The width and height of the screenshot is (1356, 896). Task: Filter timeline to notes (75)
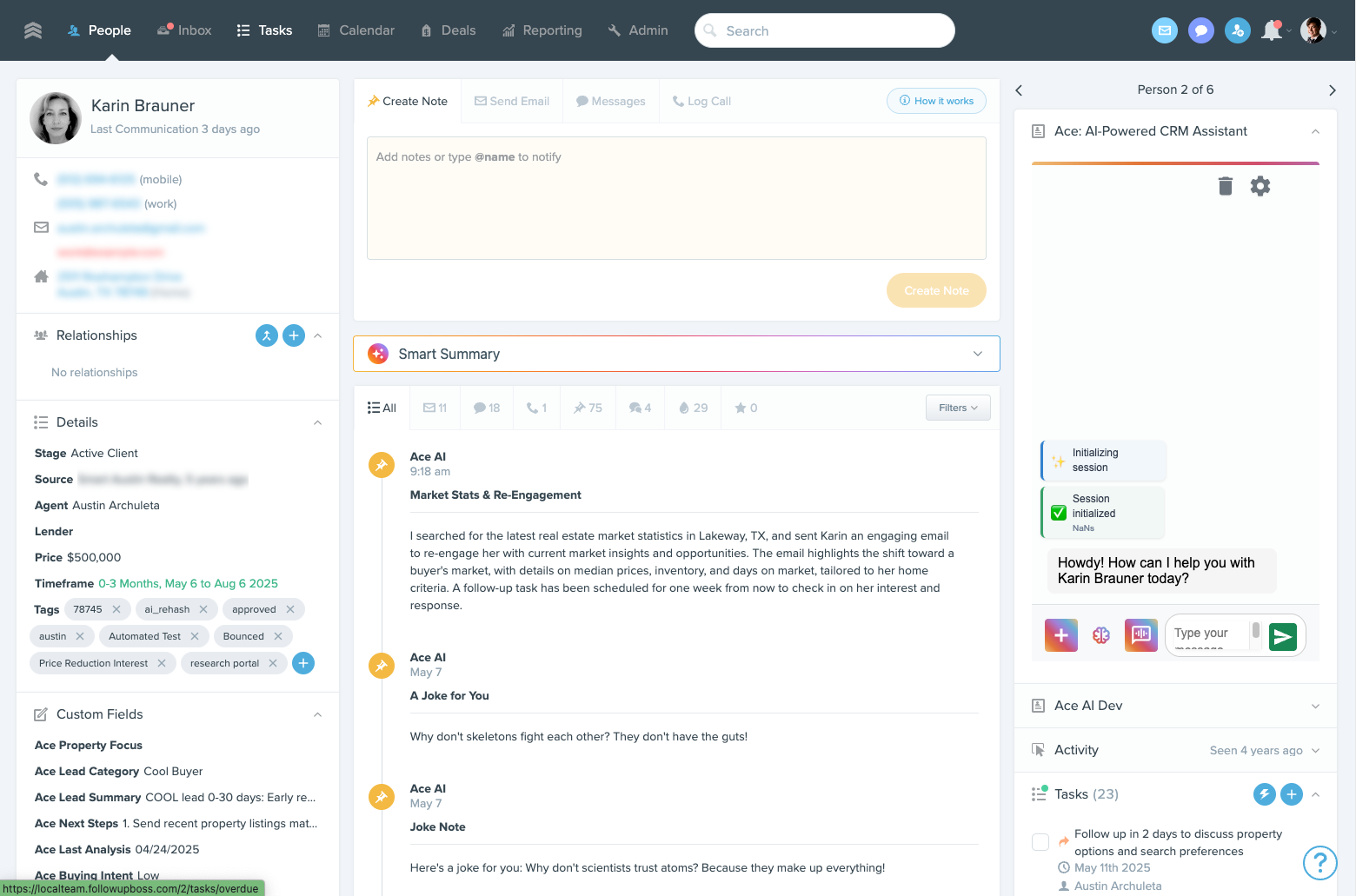click(588, 408)
